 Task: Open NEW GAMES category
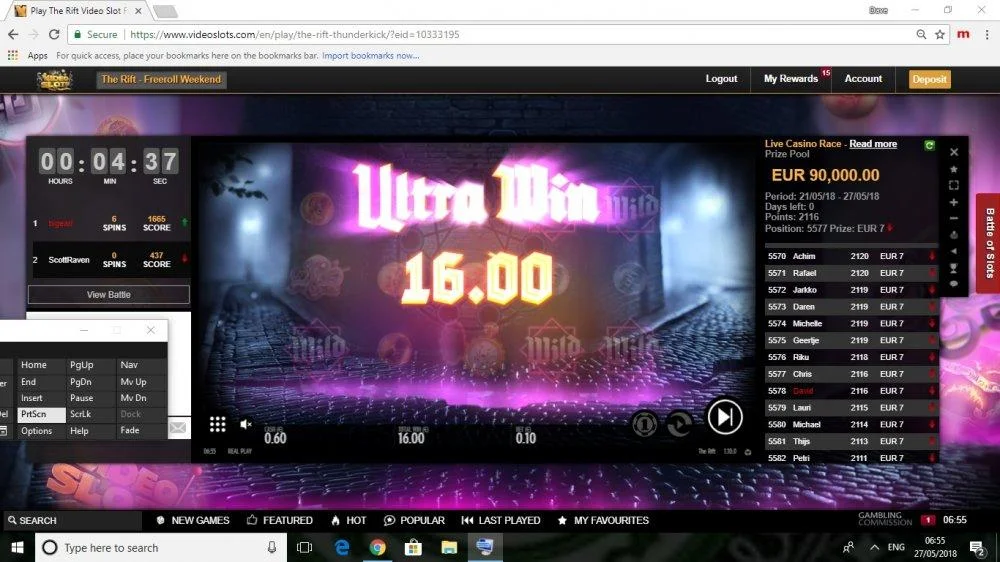[193, 521]
